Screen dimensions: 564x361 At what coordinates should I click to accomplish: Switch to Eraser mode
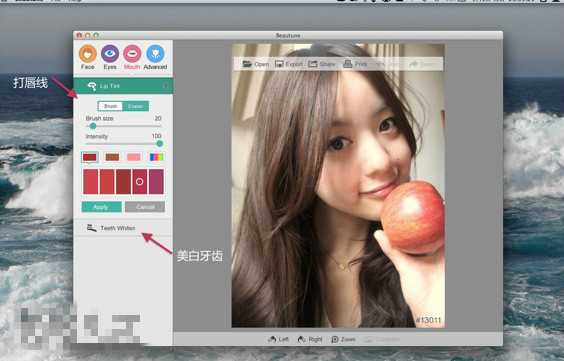(136, 106)
